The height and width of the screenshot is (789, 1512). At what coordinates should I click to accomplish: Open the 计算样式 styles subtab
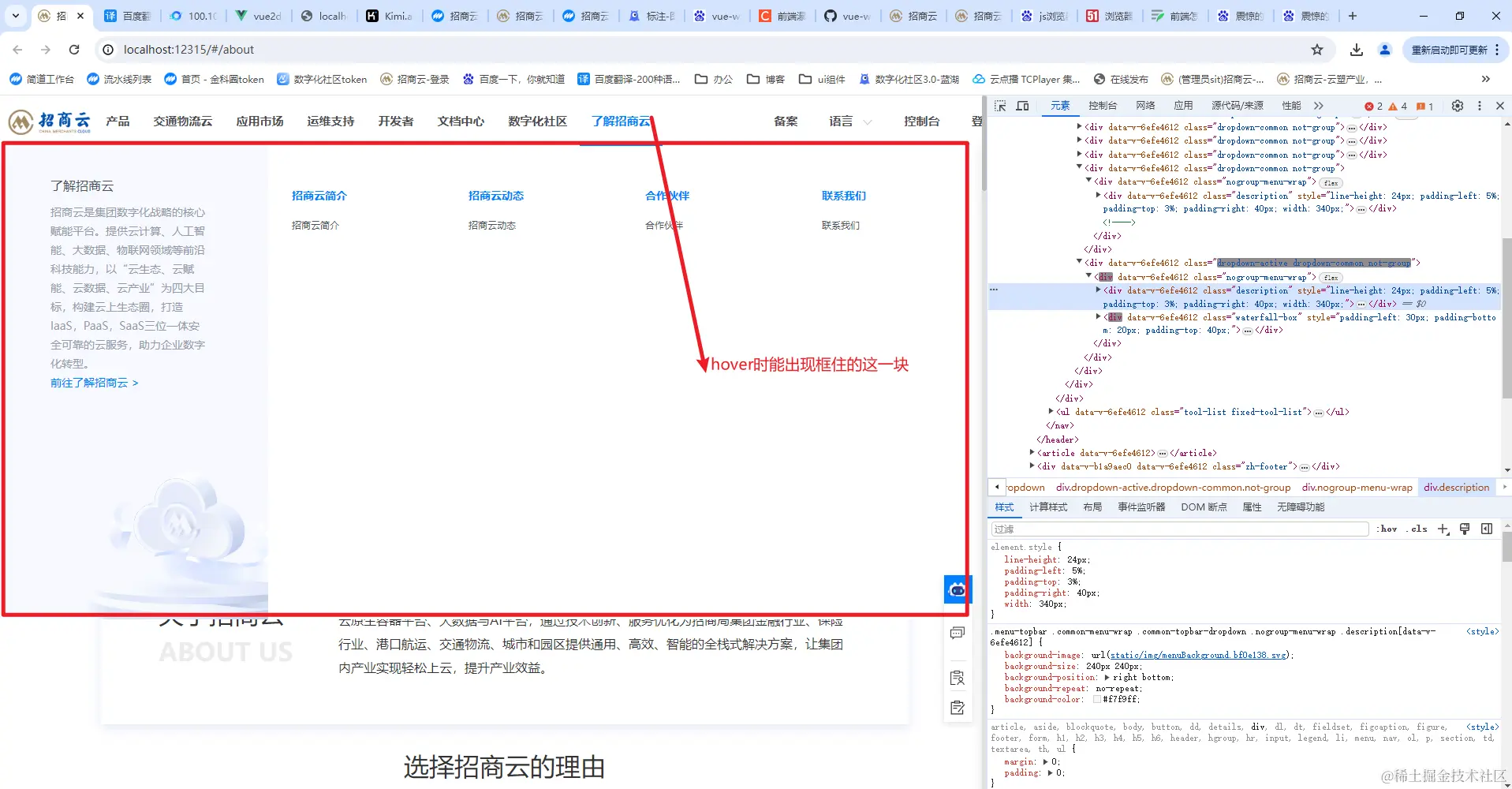[1047, 507]
